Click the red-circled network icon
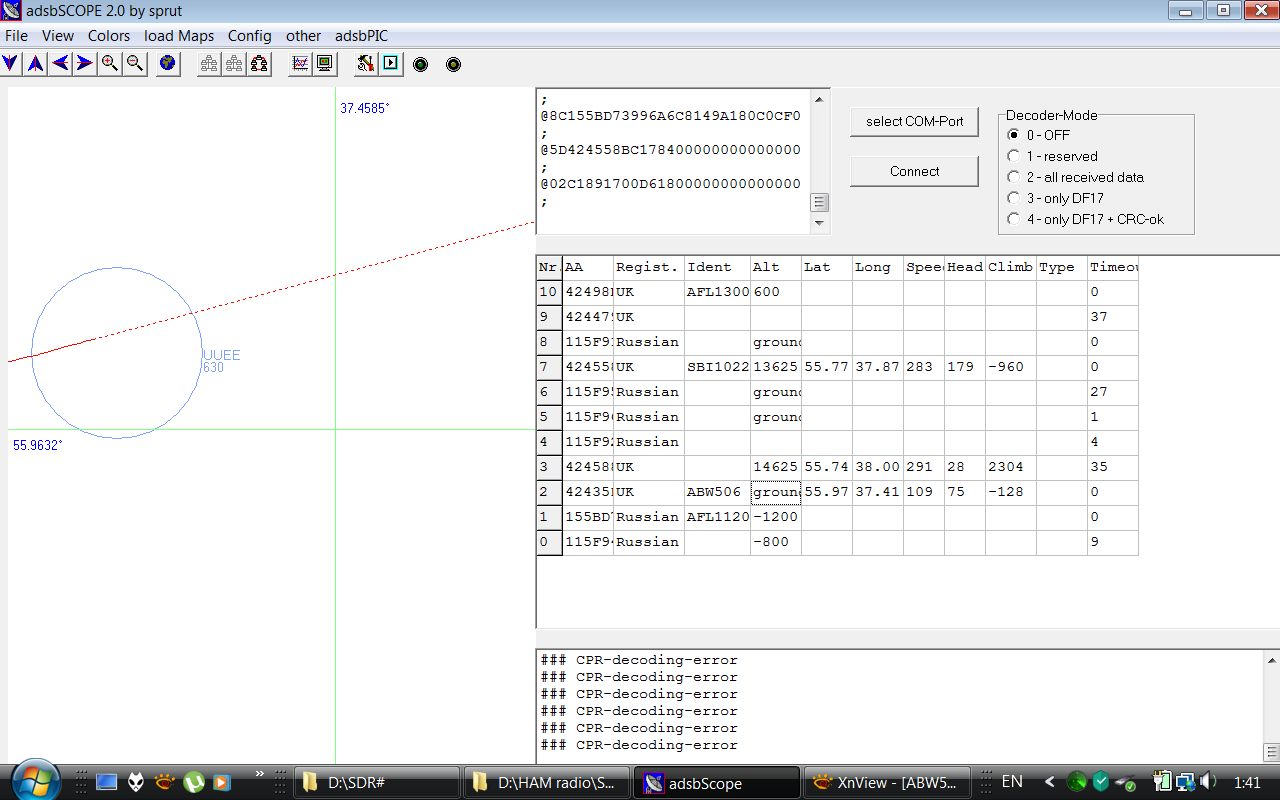The height and width of the screenshot is (800, 1280). click(259, 64)
